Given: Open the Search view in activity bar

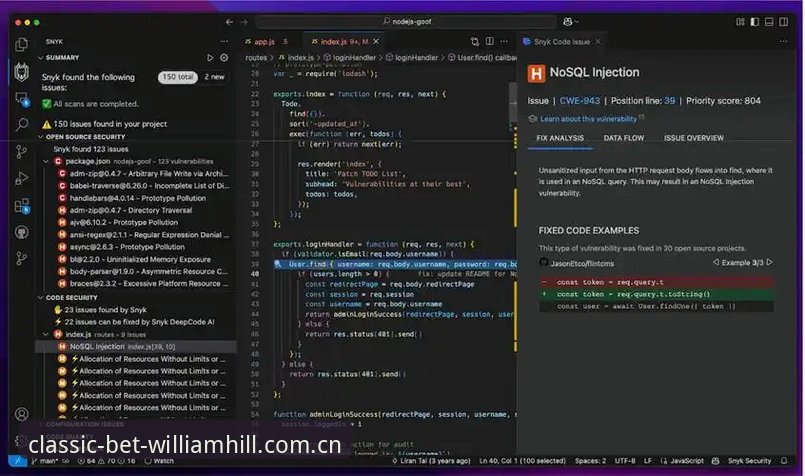Looking at the screenshot, I should (x=22, y=124).
